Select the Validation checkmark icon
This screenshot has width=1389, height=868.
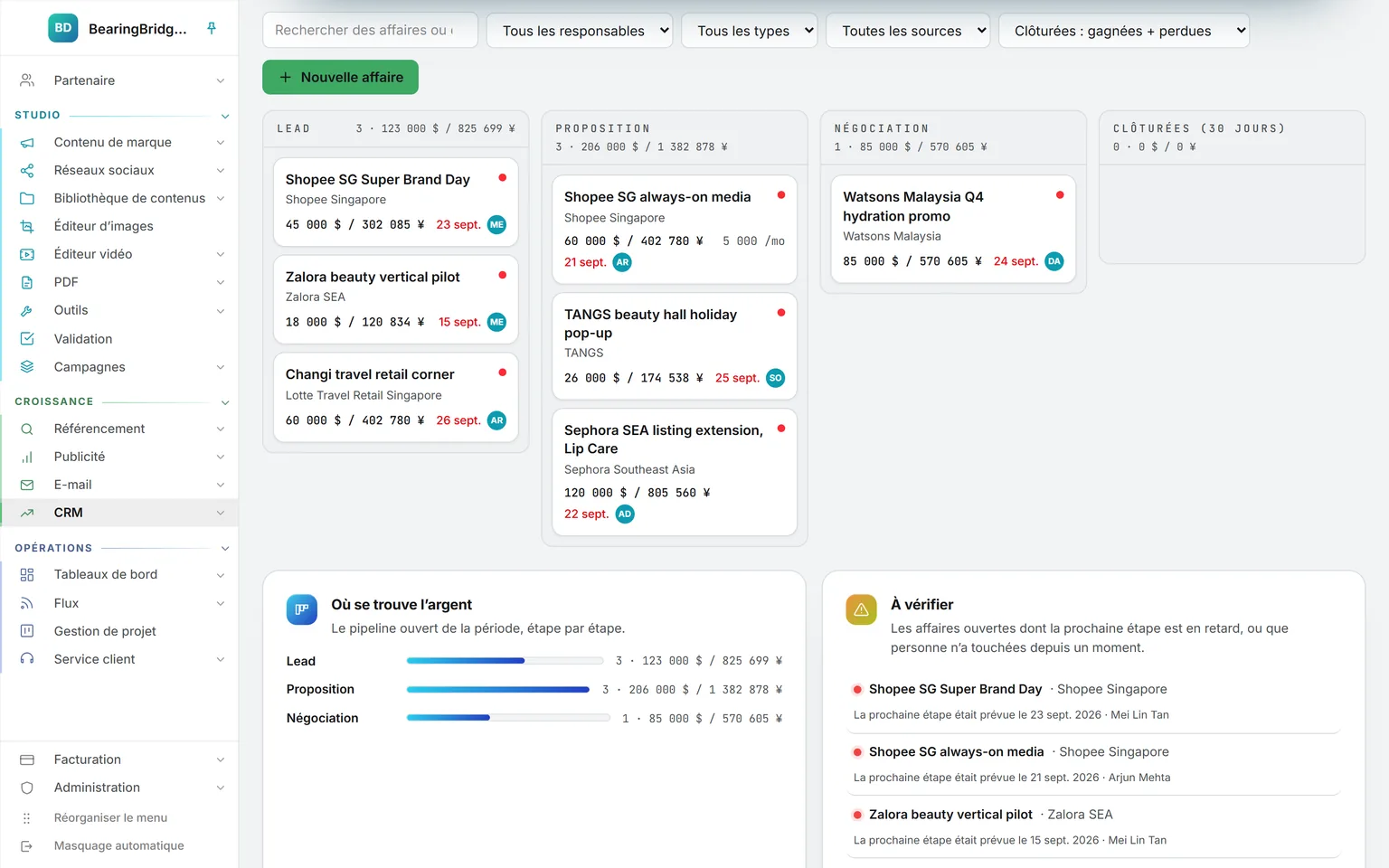(27, 338)
